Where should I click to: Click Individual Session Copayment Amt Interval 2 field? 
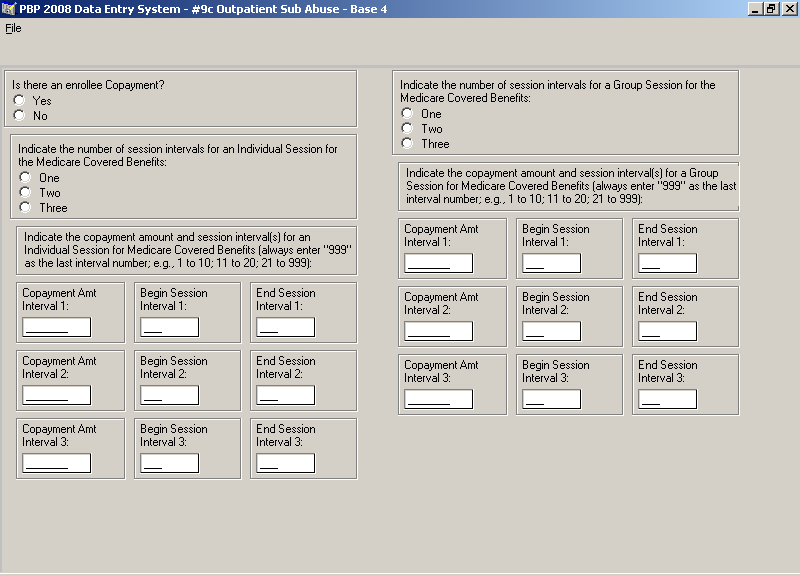click(57, 395)
